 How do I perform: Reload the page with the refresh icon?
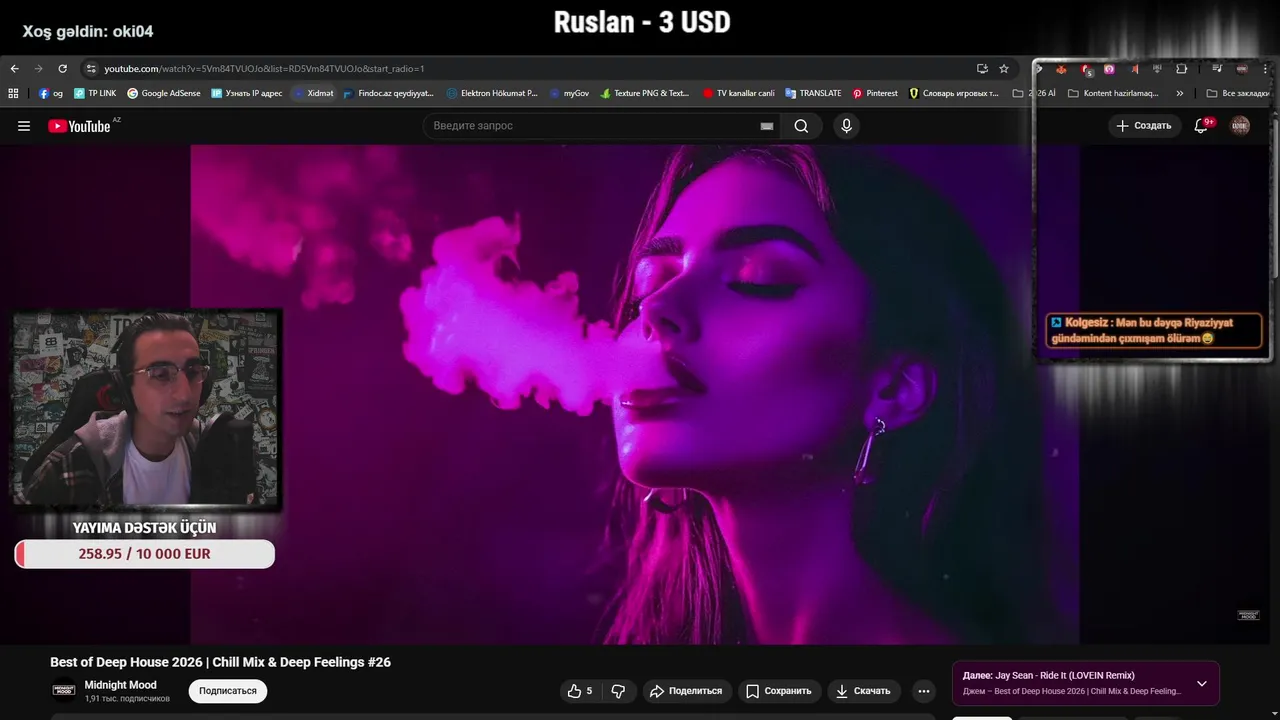(x=62, y=69)
